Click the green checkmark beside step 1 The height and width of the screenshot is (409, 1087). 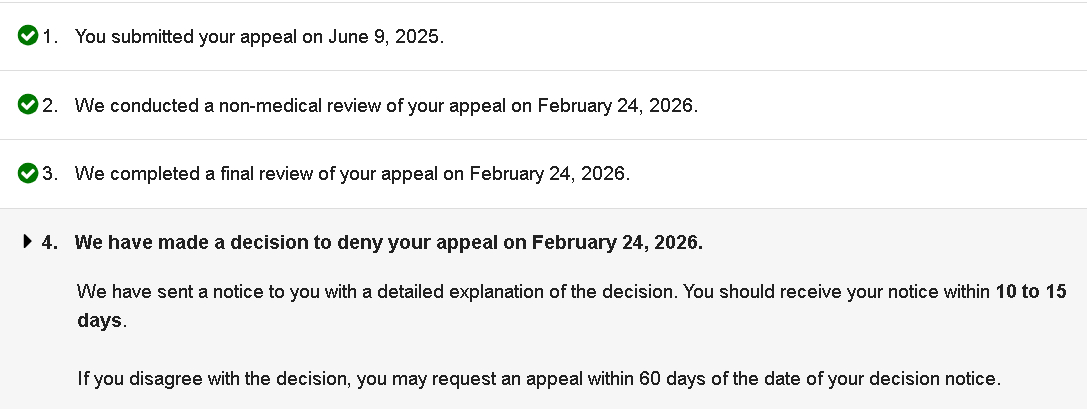tap(27, 37)
